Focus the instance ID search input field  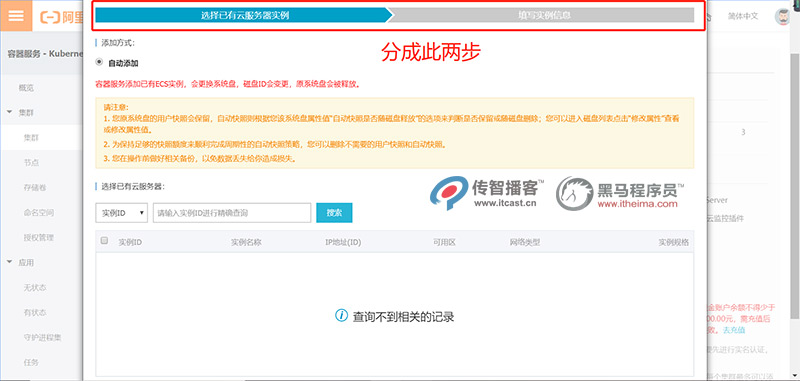[232, 213]
